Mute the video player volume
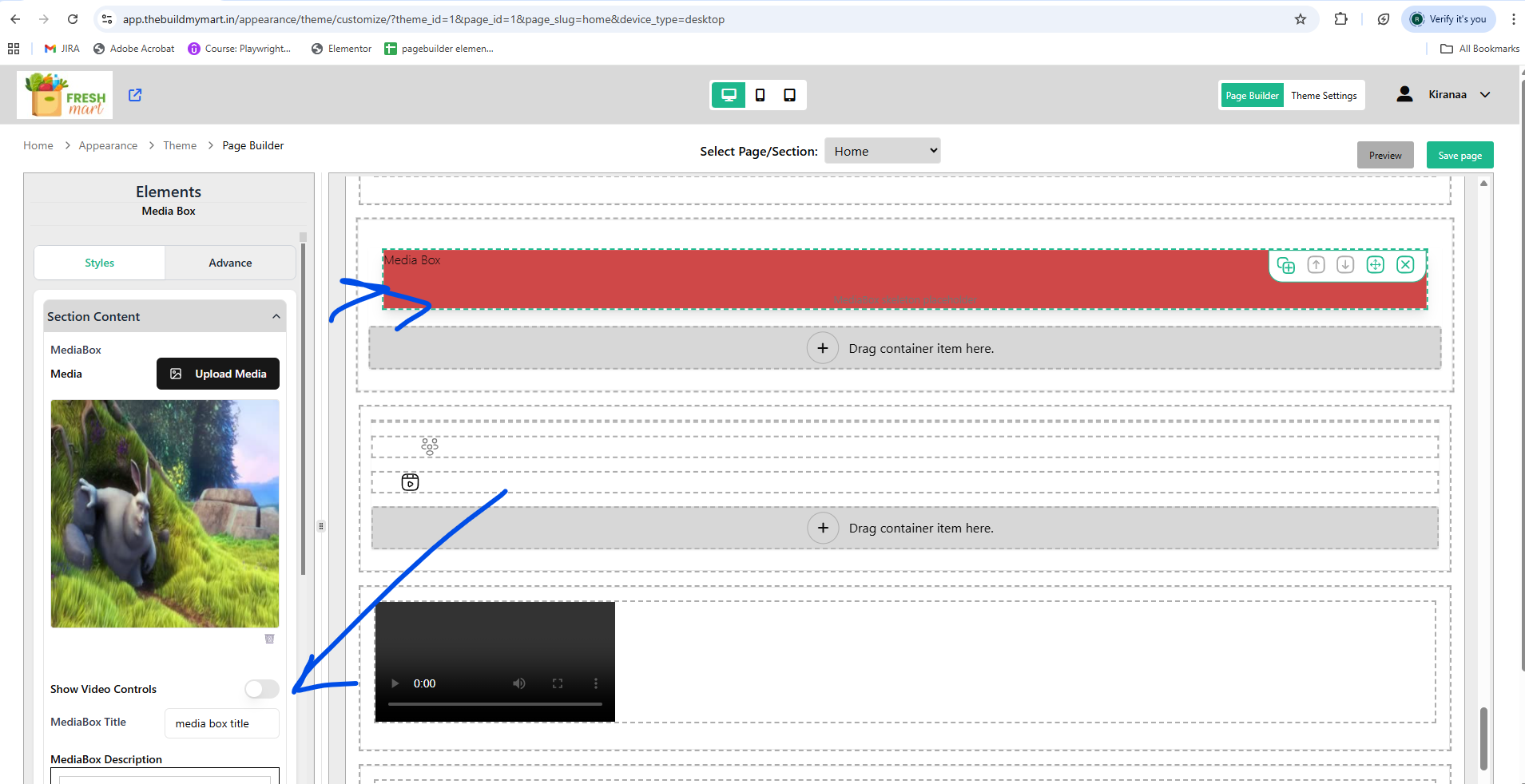The width and height of the screenshot is (1525, 784). (x=519, y=683)
